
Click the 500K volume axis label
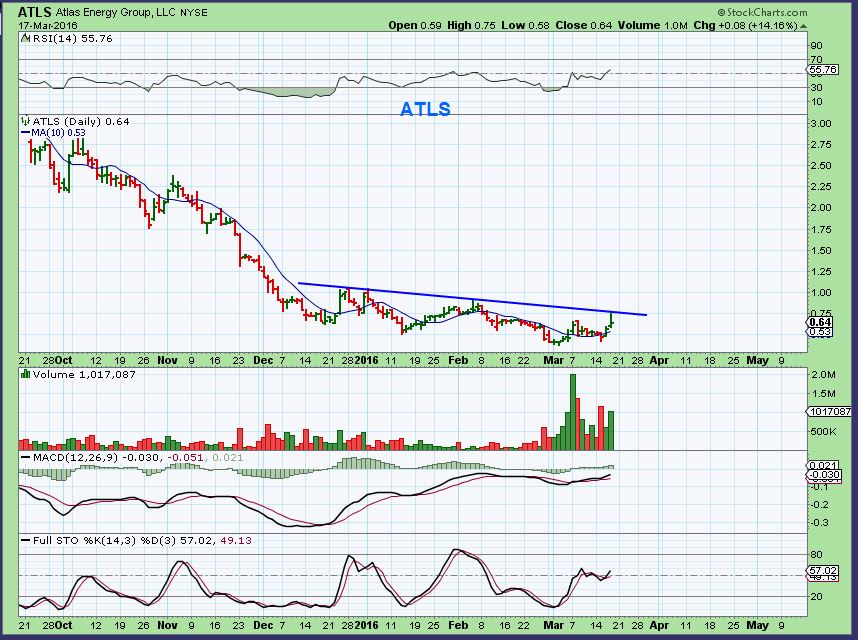[823, 431]
